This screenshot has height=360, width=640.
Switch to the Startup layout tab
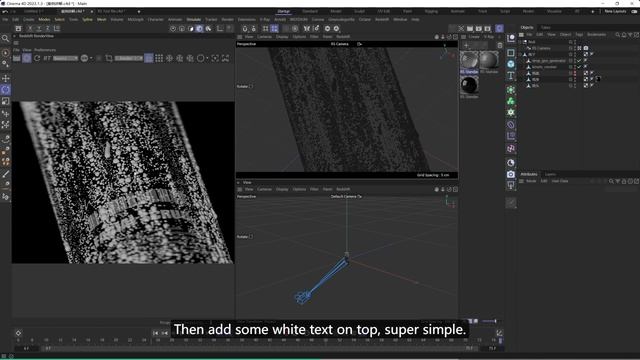[284, 11]
